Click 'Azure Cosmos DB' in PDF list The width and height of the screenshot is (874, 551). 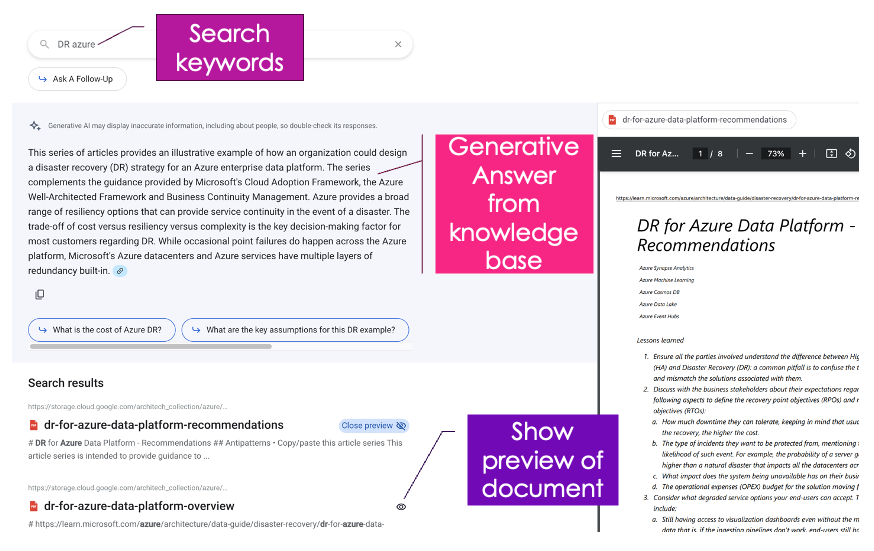click(x=659, y=292)
